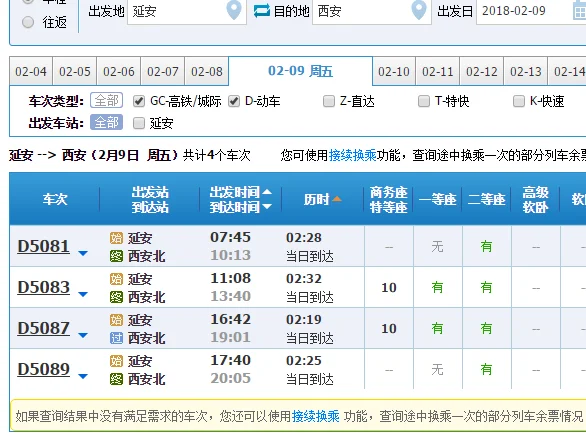Click second-class 有 for D5083
This screenshot has height=433, width=586.
click(x=486, y=288)
